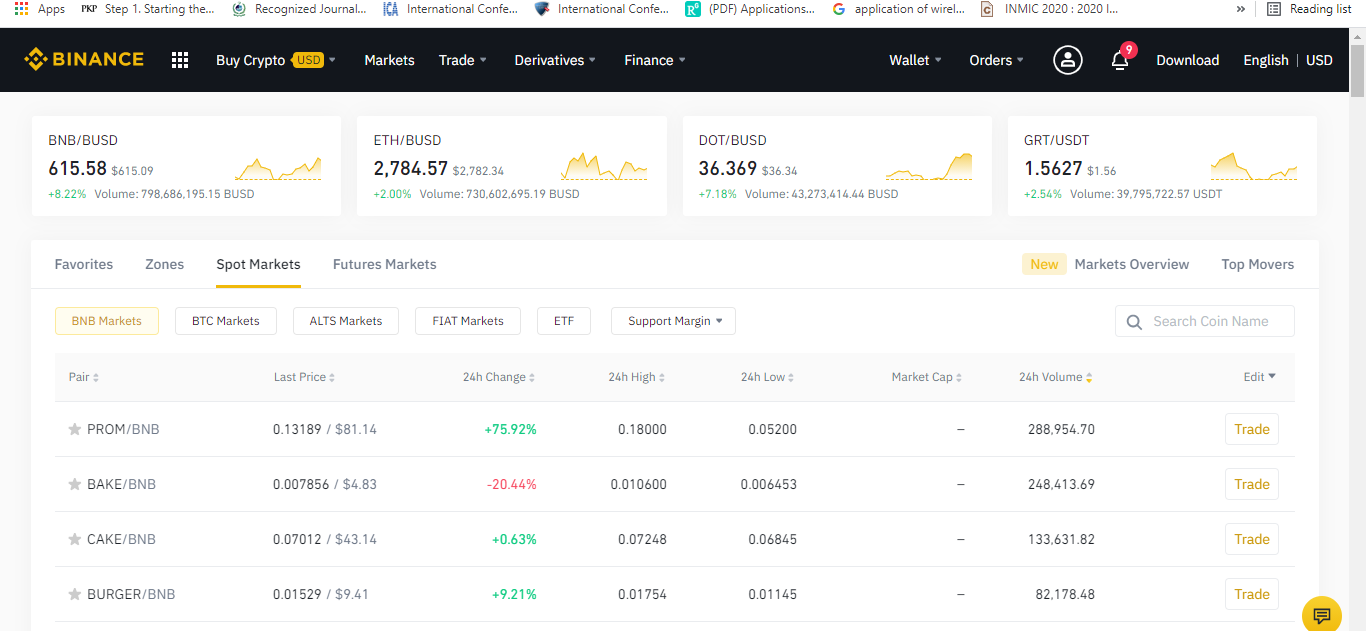Open the Edit columns dropdown
This screenshot has height=631, width=1366.
[x=1260, y=377]
